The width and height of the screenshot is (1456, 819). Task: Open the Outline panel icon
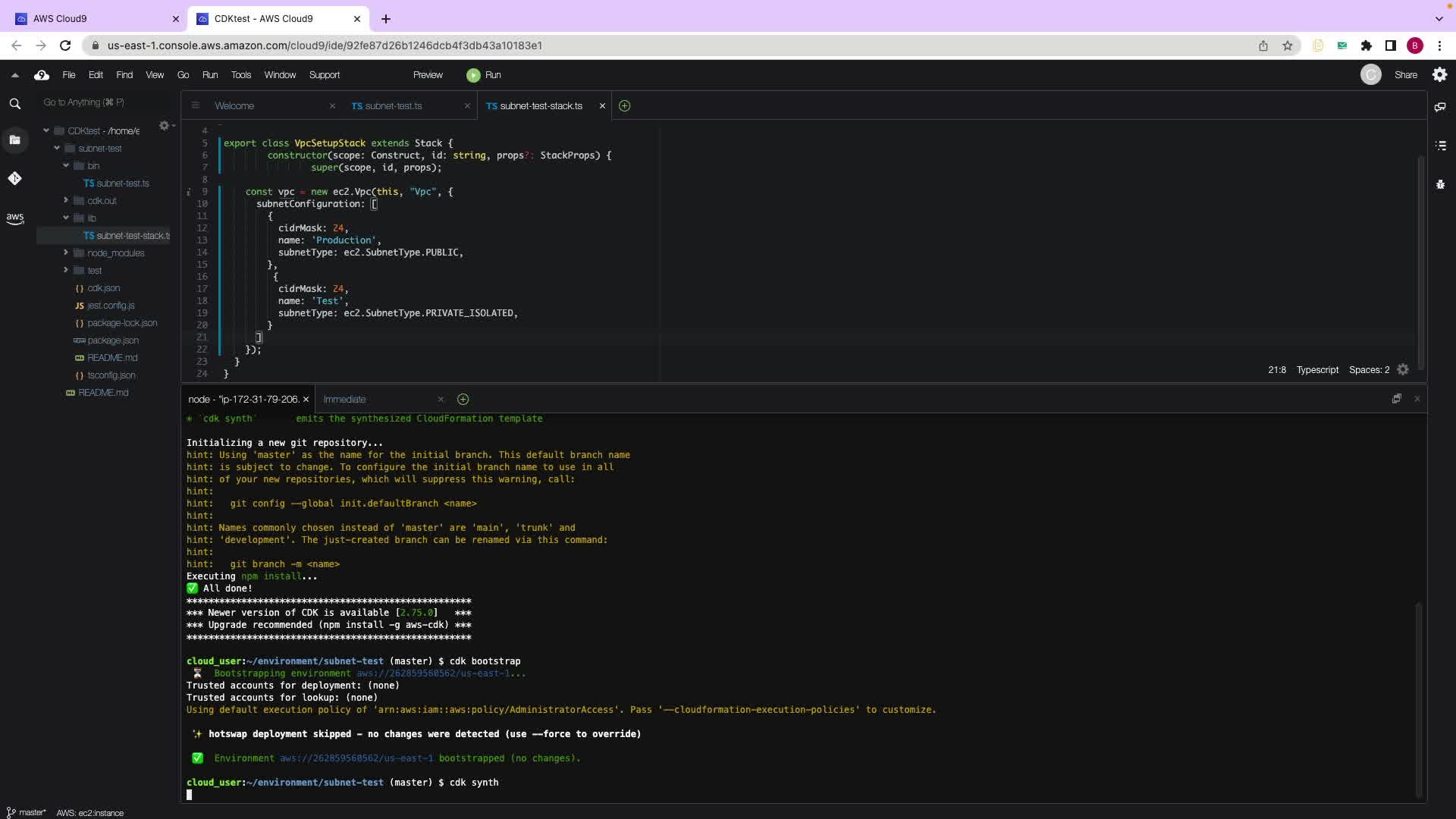(x=1440, y=145)
